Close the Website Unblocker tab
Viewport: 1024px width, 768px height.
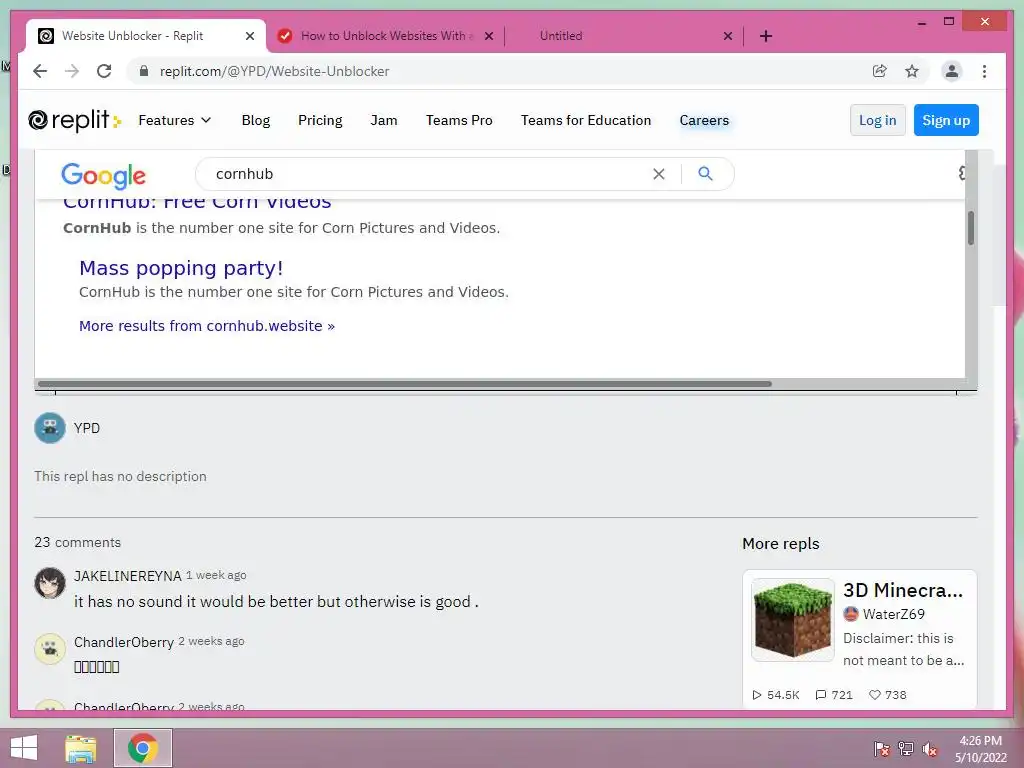click(249, 36)
